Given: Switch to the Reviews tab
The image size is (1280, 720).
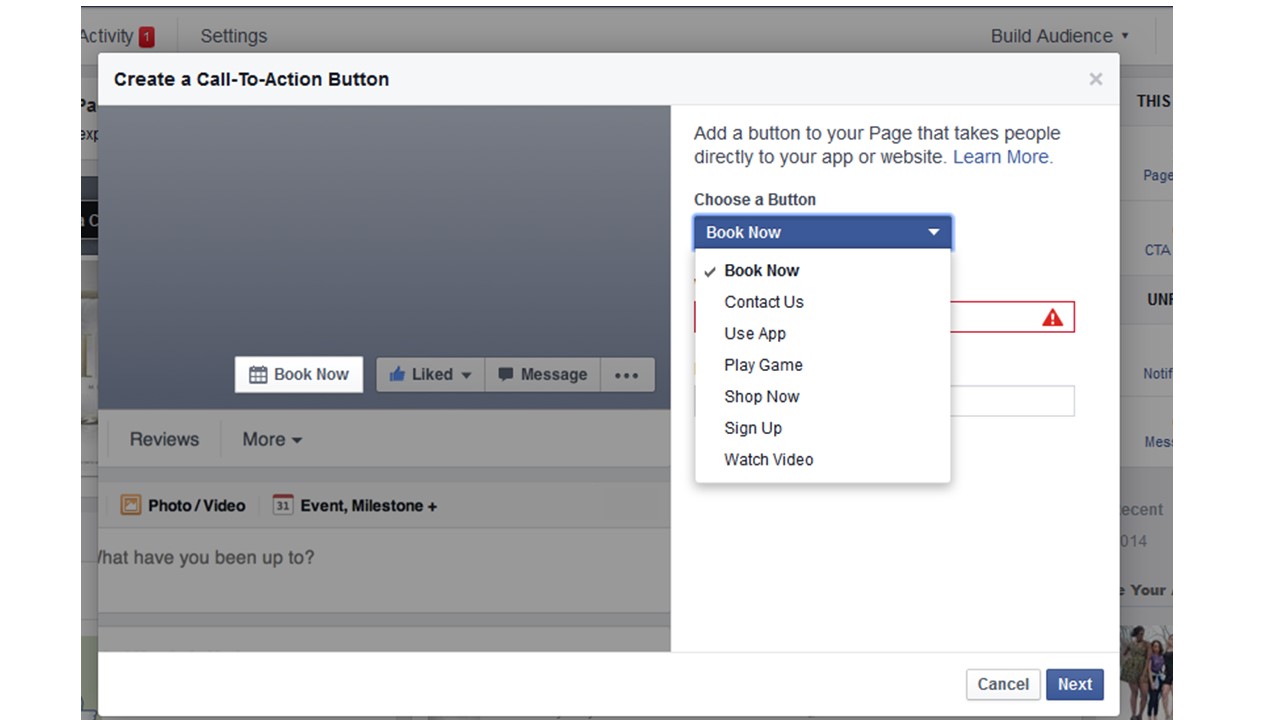Looking at the screenshot, I should (164, 439).
